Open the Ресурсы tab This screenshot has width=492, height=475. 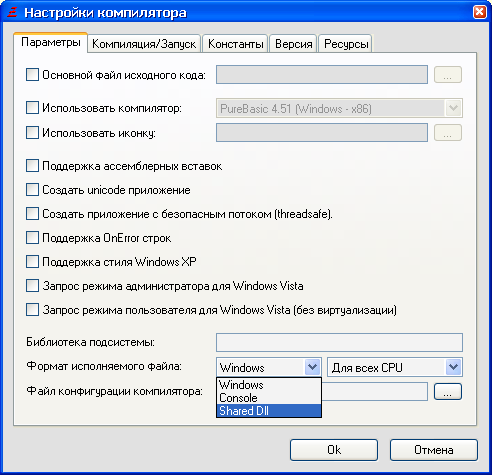(x=346, y=44)
